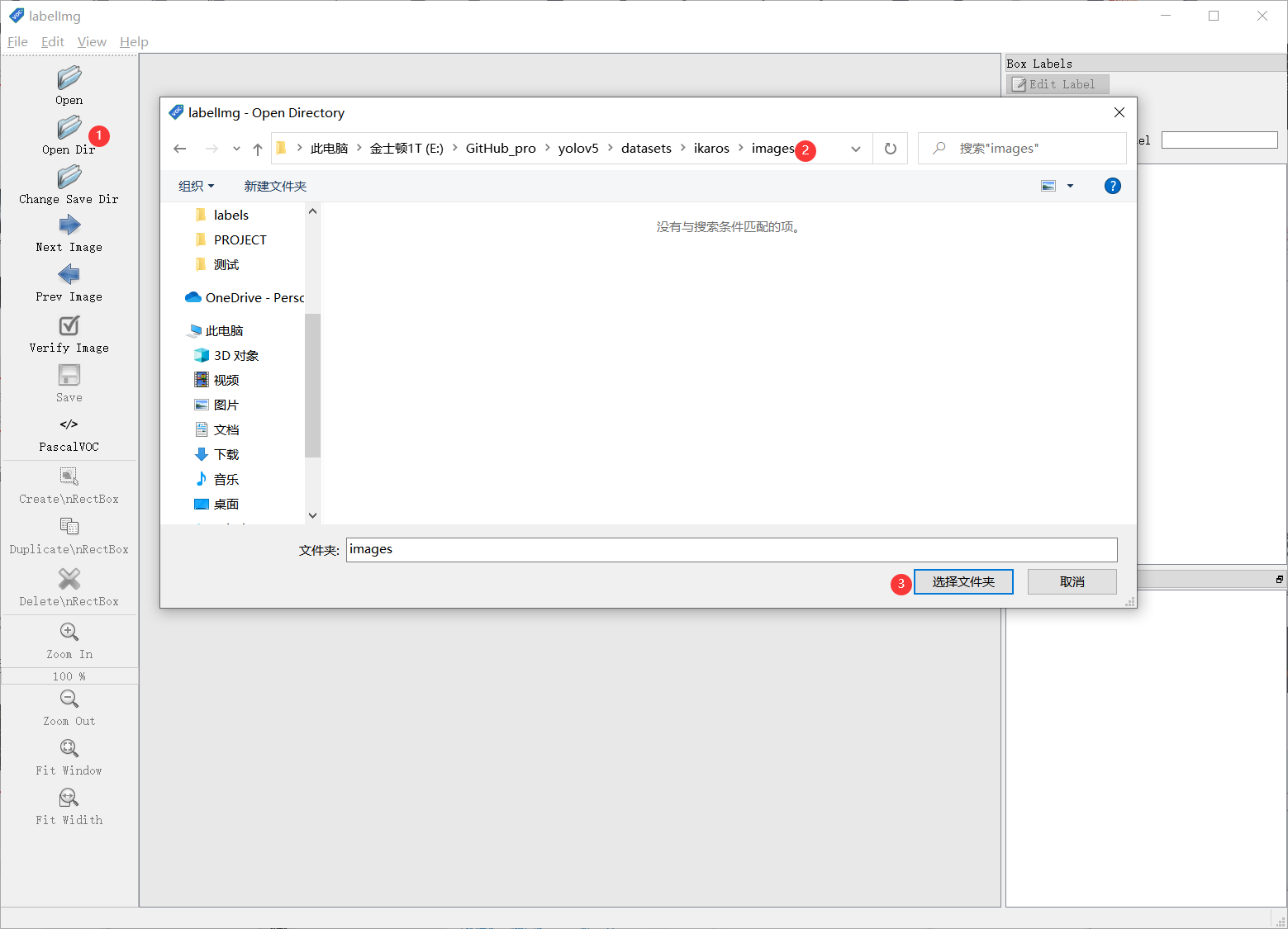
Task: Expand the address bar path history
Action: pyautogui.click(x=856, y=149)
